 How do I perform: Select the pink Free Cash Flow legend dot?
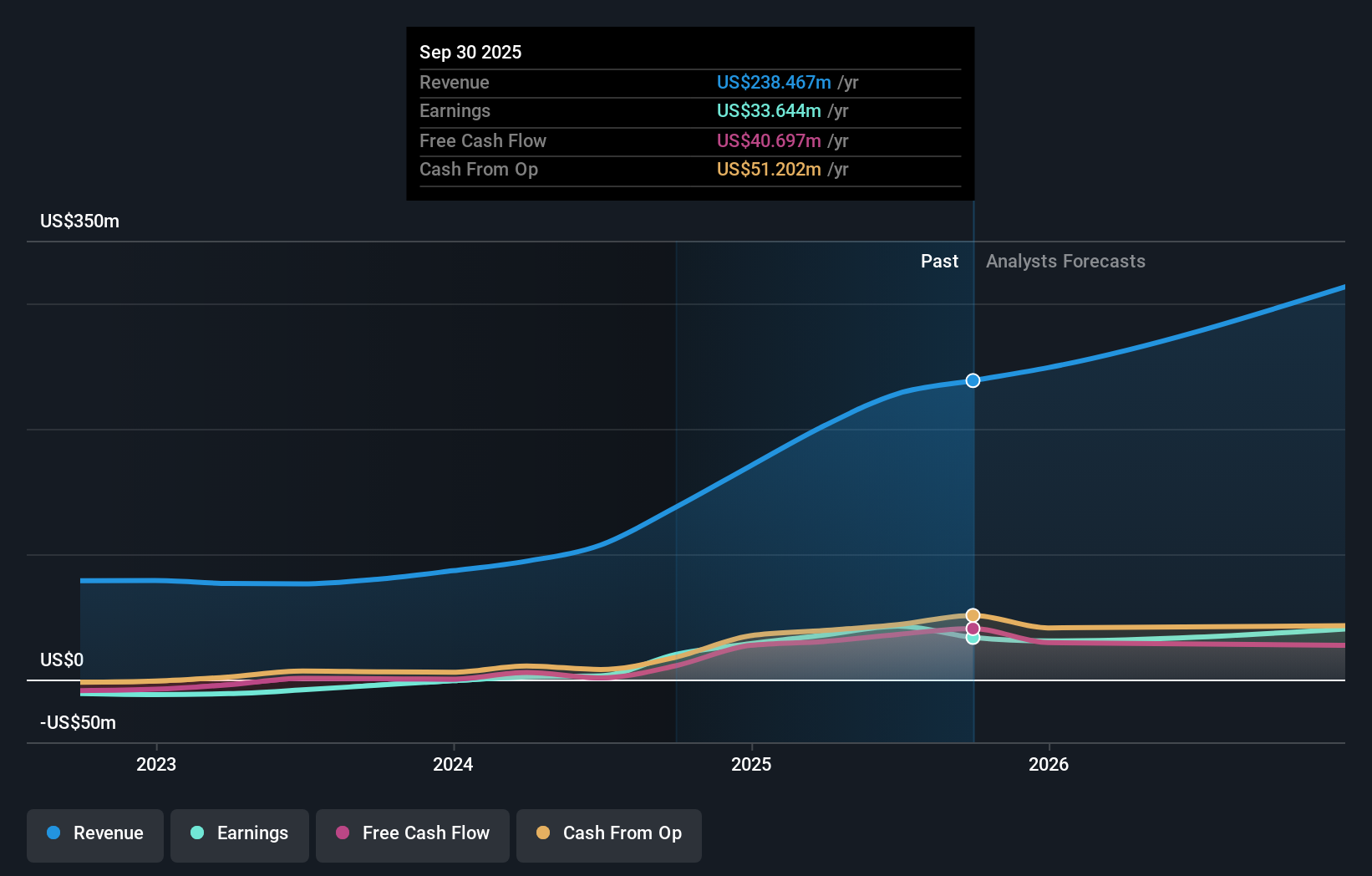tap(343, 833)
